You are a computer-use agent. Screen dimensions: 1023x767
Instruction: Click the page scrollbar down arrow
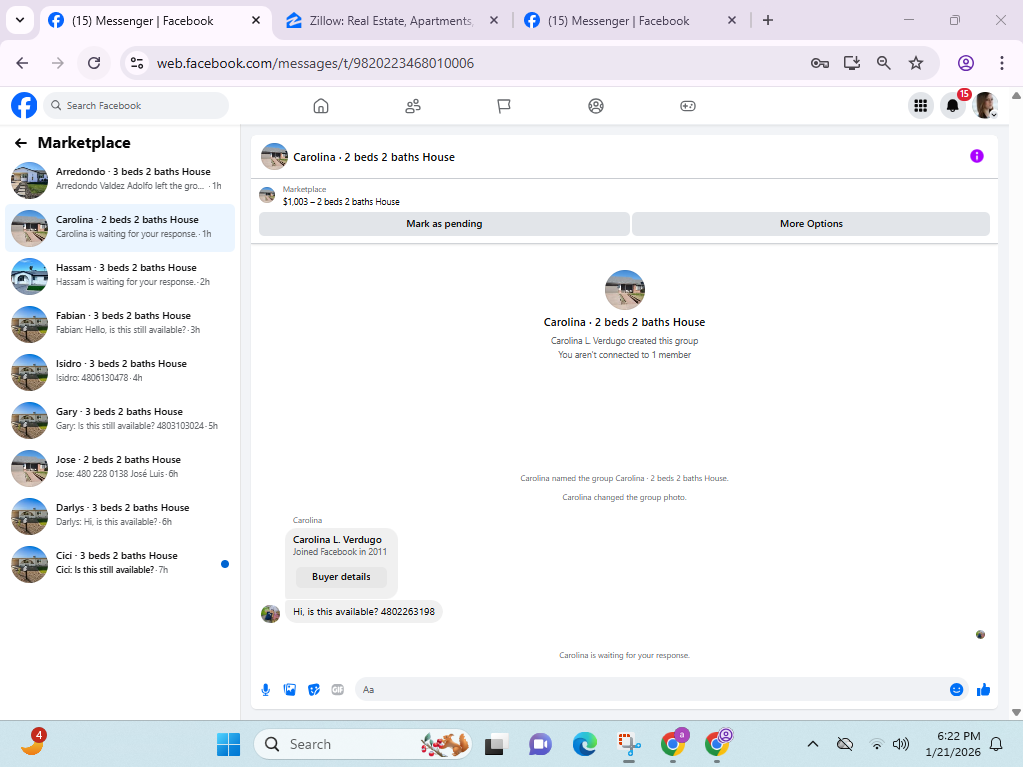coord(1016,713)
